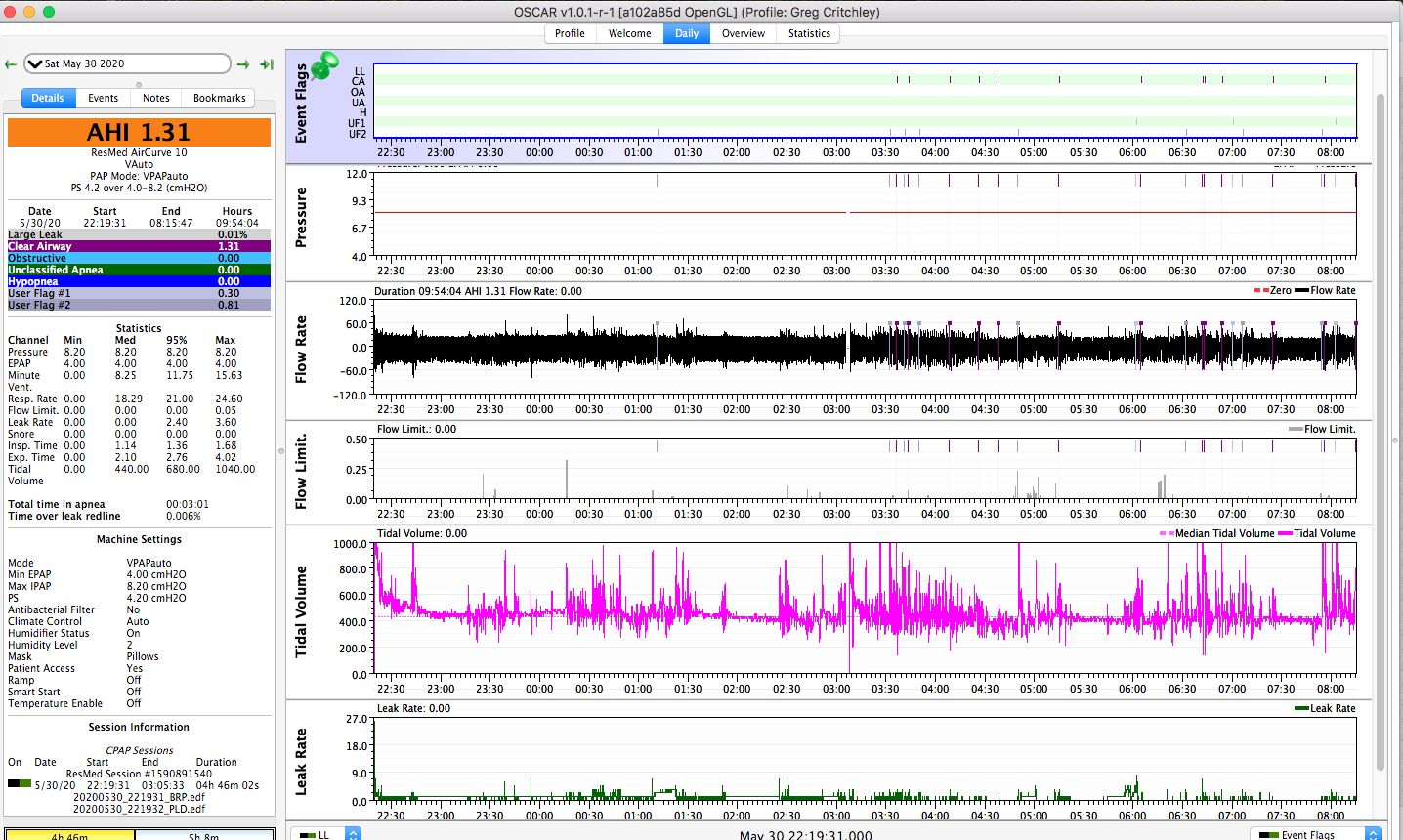Go to the next day with the right arrow

(x=243, y=64)
